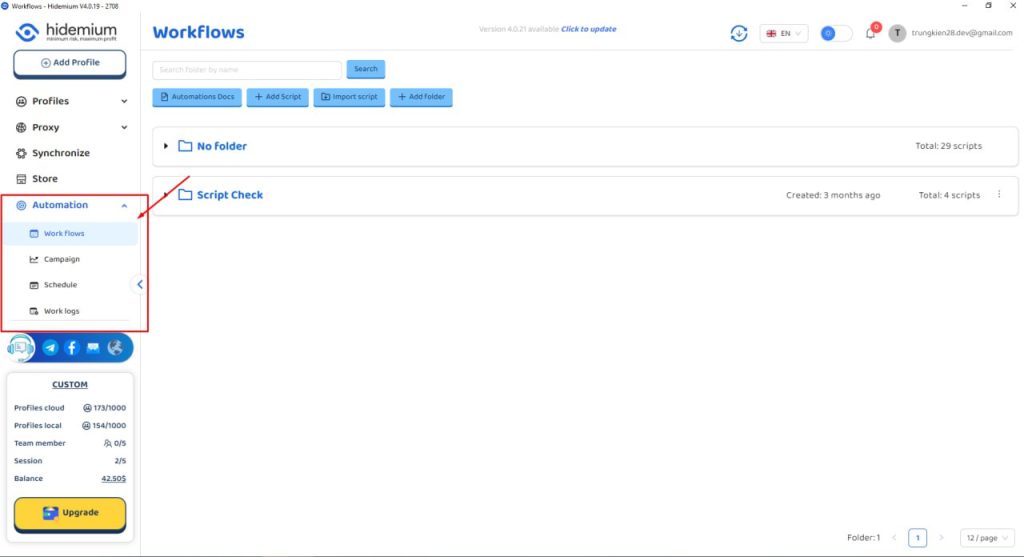Click the Add Profile button
Image resolution: width=1024 pixels, height=557 pixels.
point(70,63)
